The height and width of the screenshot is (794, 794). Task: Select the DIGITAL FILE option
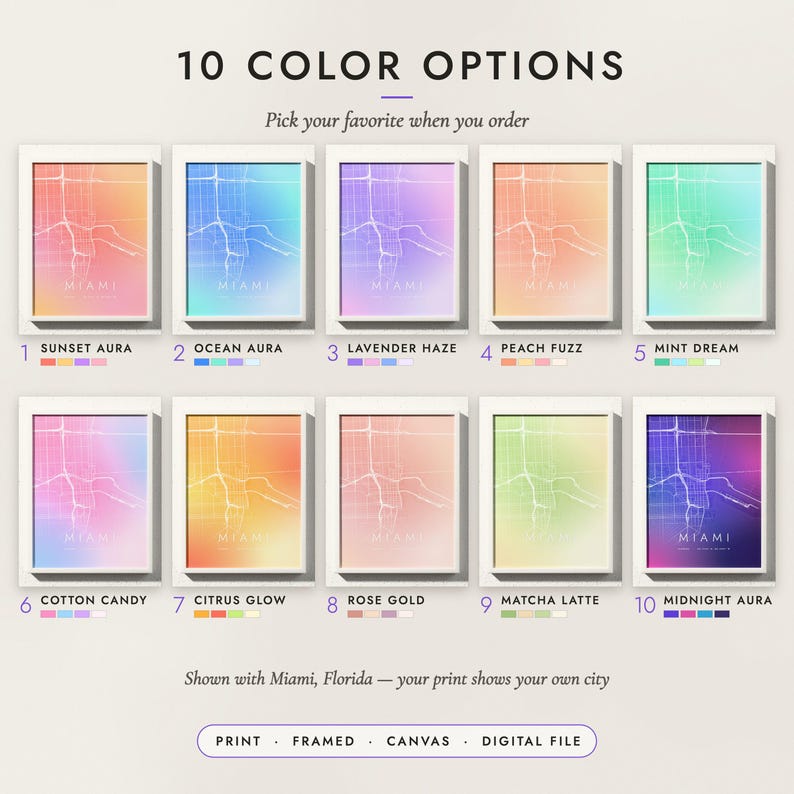point(531,741)
